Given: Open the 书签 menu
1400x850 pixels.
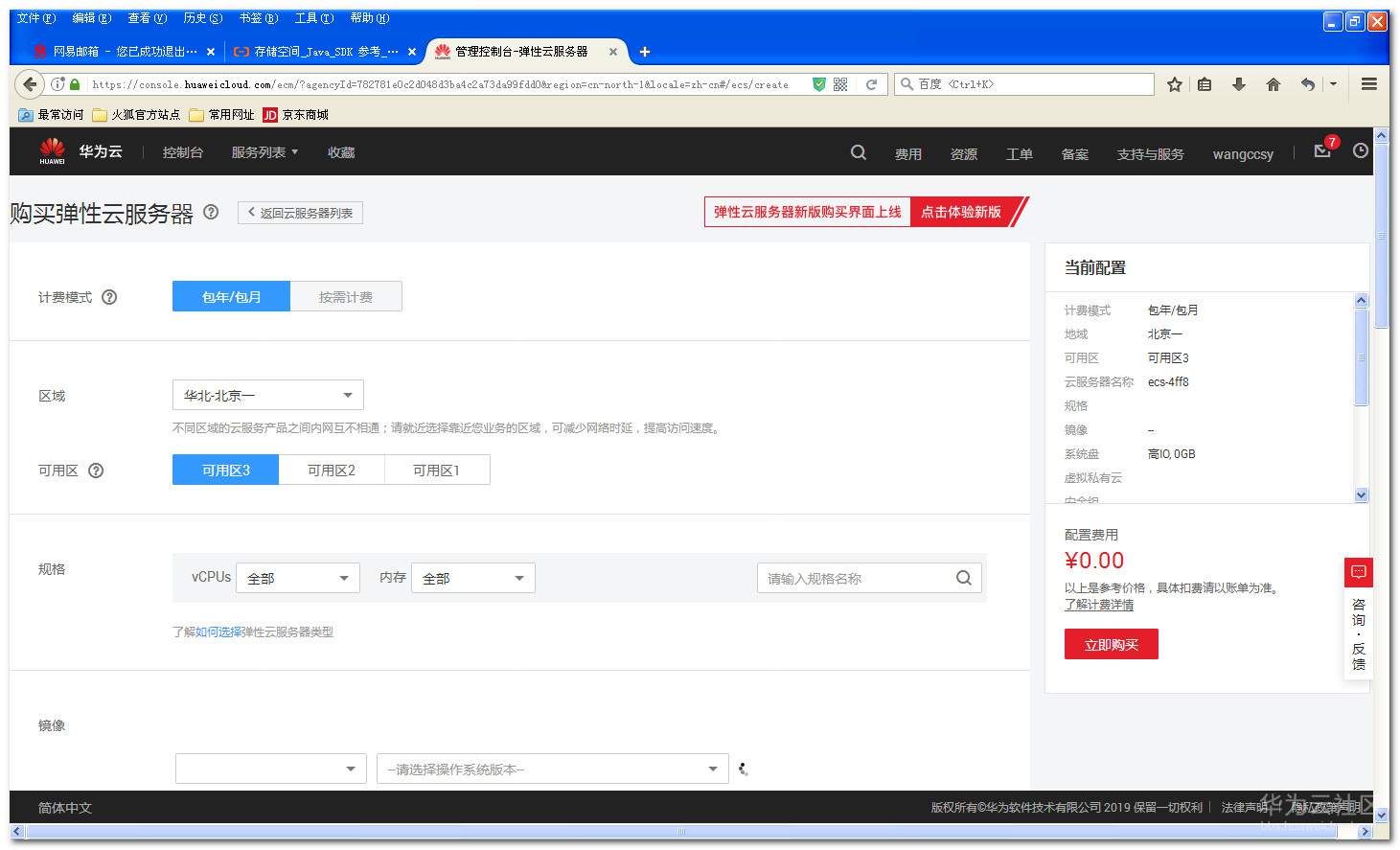Looking at the screenshot, I should pos(259,18).
